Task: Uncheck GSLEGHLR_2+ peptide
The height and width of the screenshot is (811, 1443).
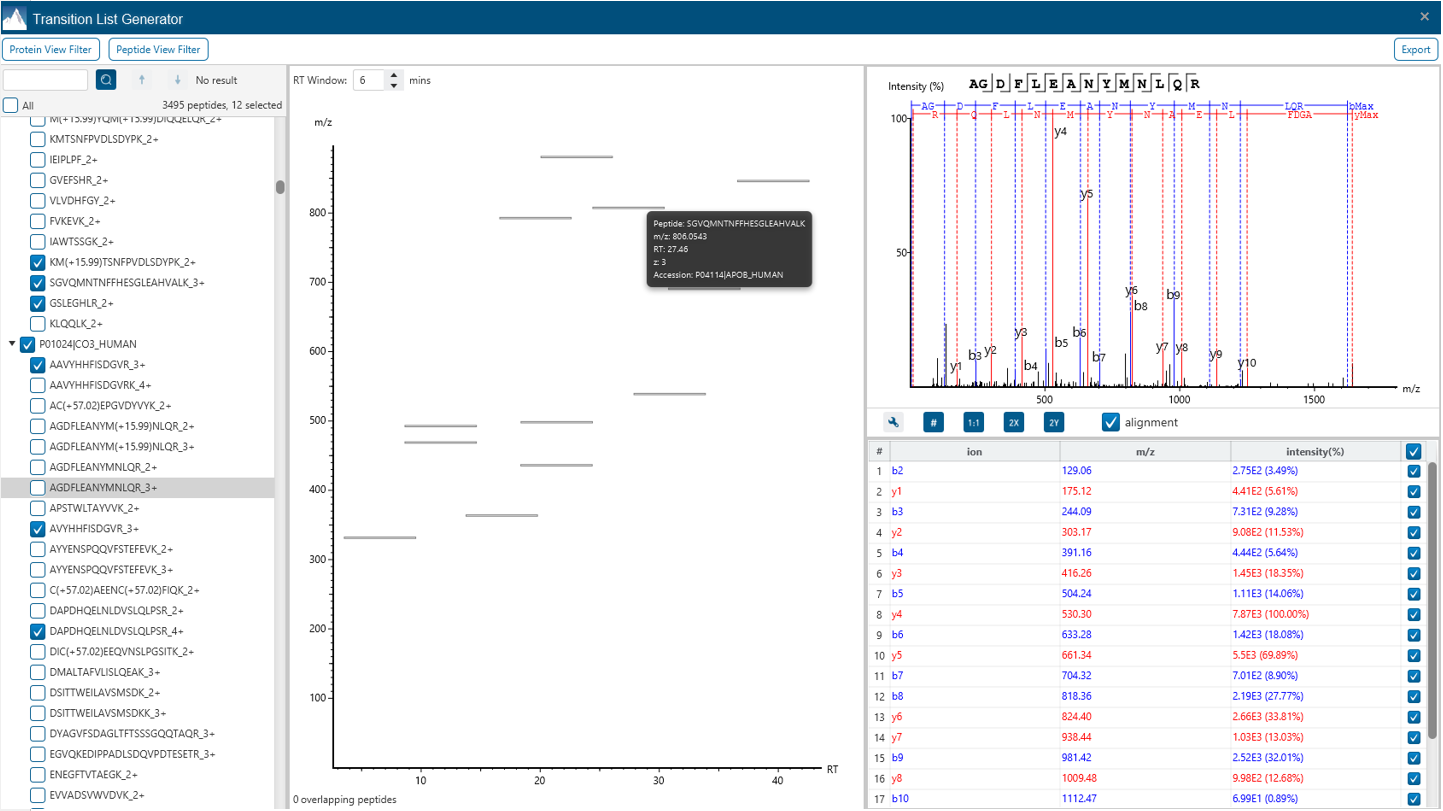Action: tap(38, 303)
